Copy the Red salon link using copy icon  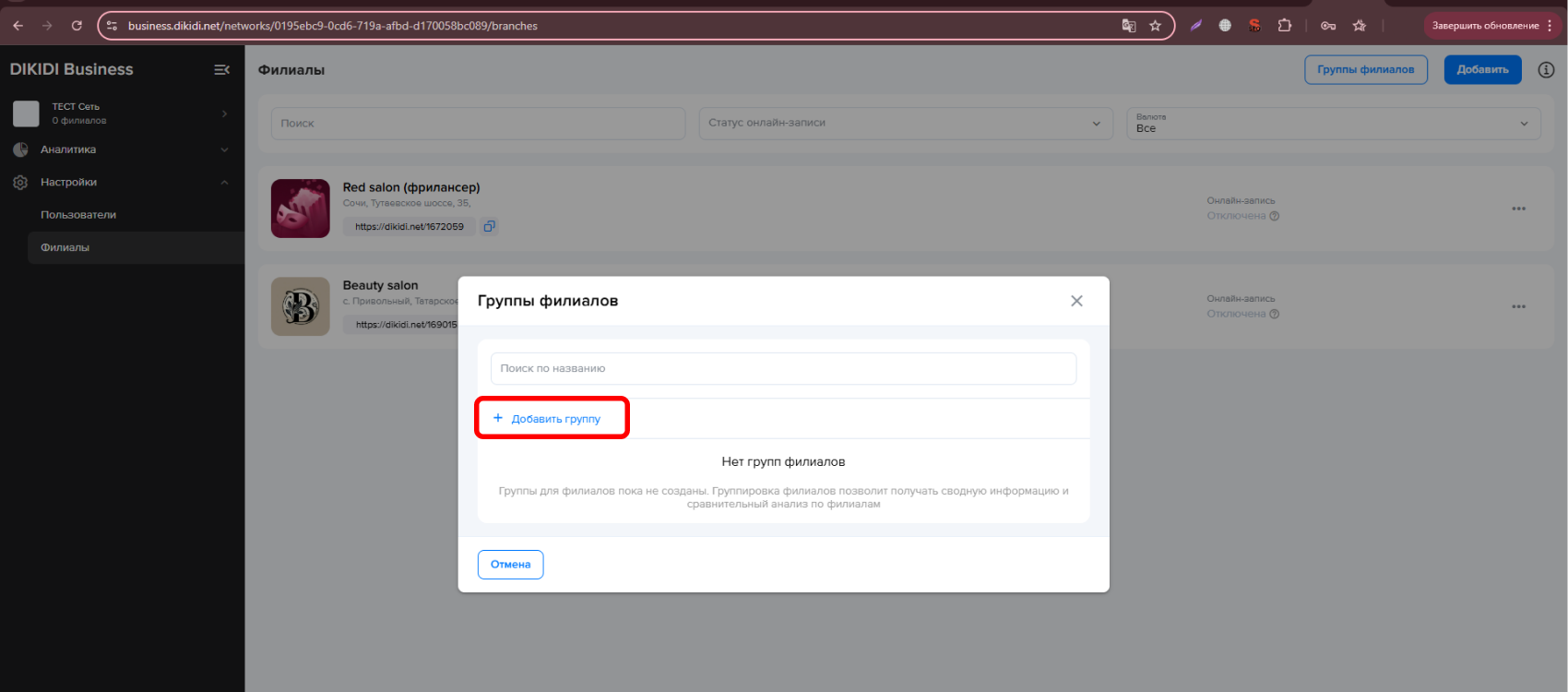489,226
